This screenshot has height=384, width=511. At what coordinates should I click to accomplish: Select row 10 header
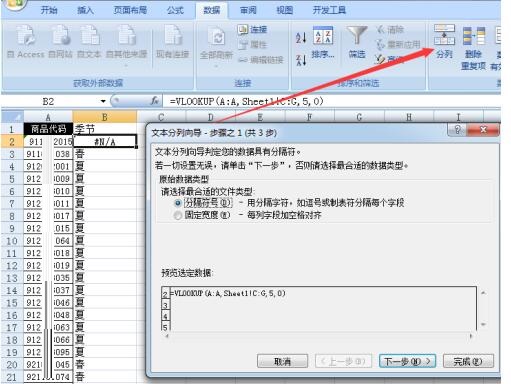[12, 241]
